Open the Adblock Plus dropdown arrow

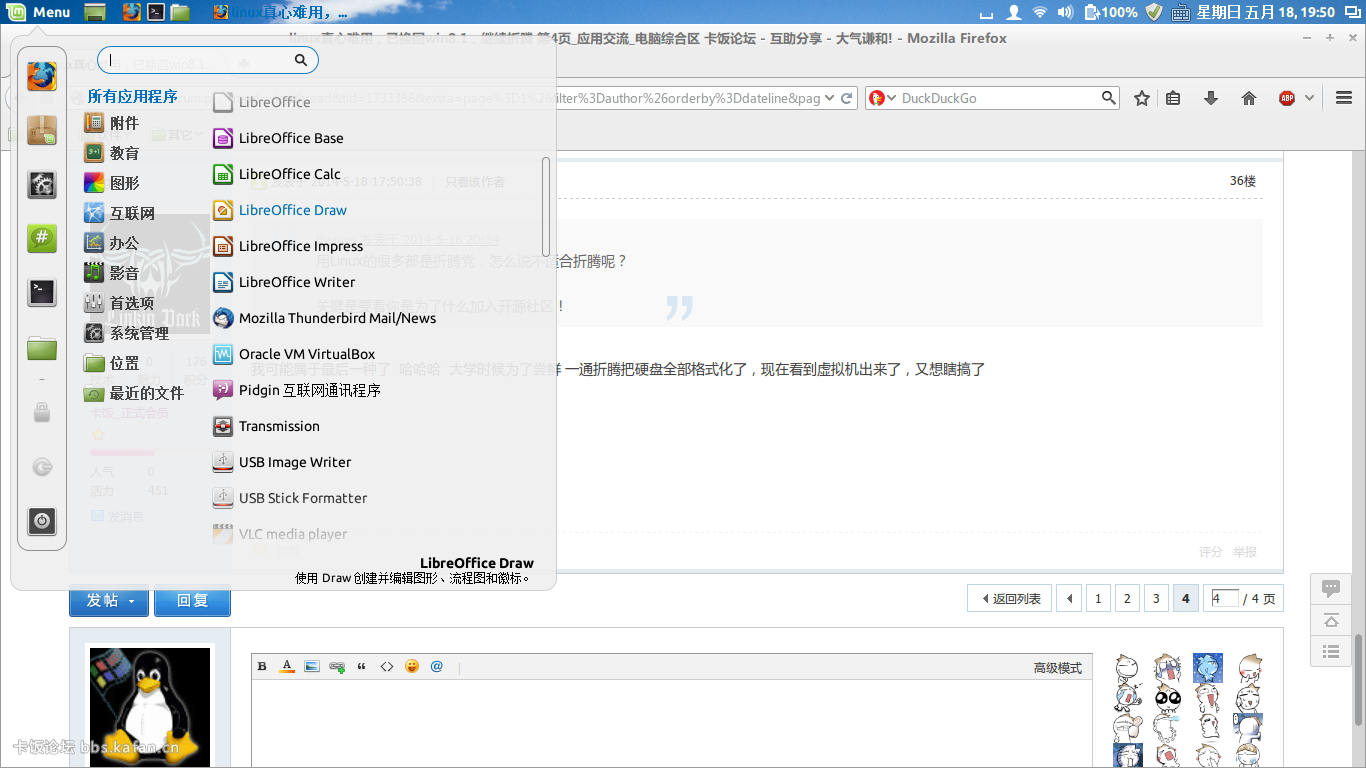[1310, 98]
